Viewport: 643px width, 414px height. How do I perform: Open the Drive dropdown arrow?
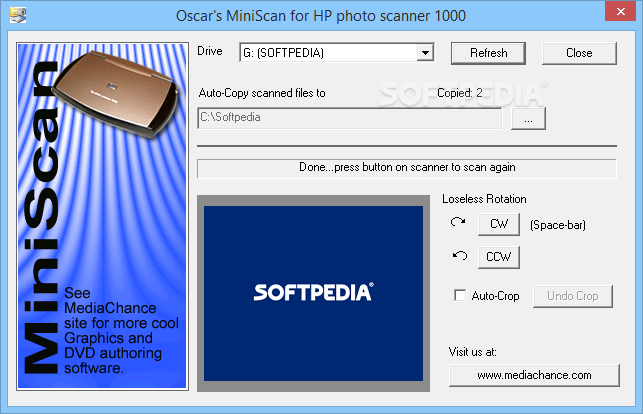pos(425,53)
